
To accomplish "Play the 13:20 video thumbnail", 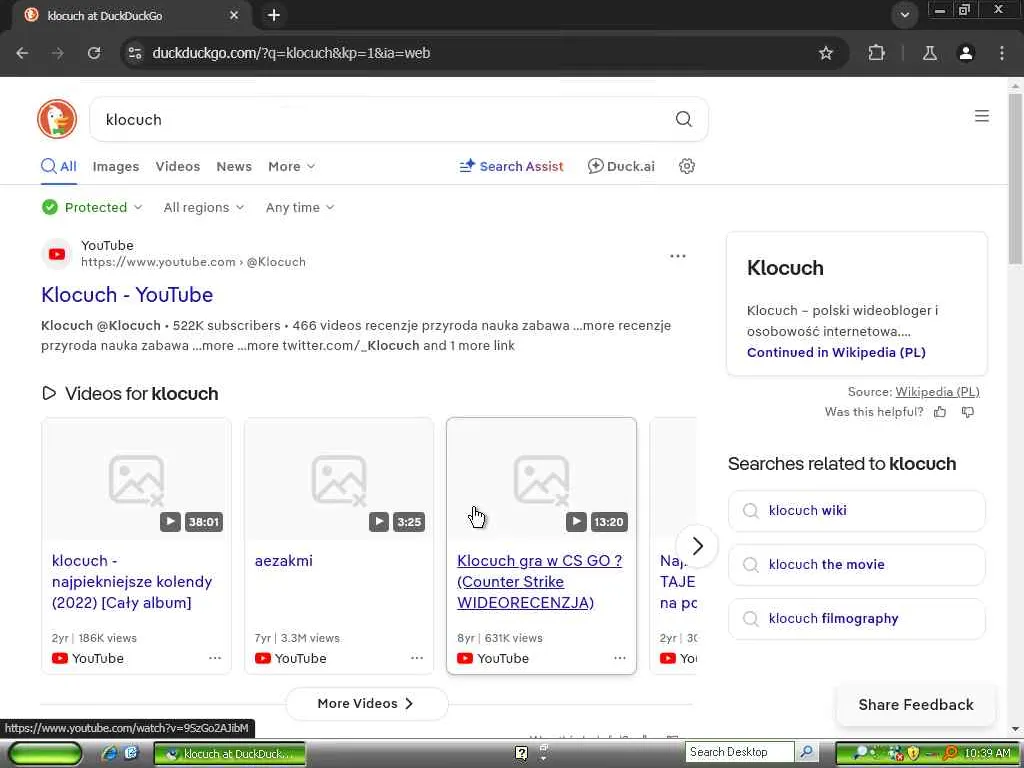I will tap(541, 479).
